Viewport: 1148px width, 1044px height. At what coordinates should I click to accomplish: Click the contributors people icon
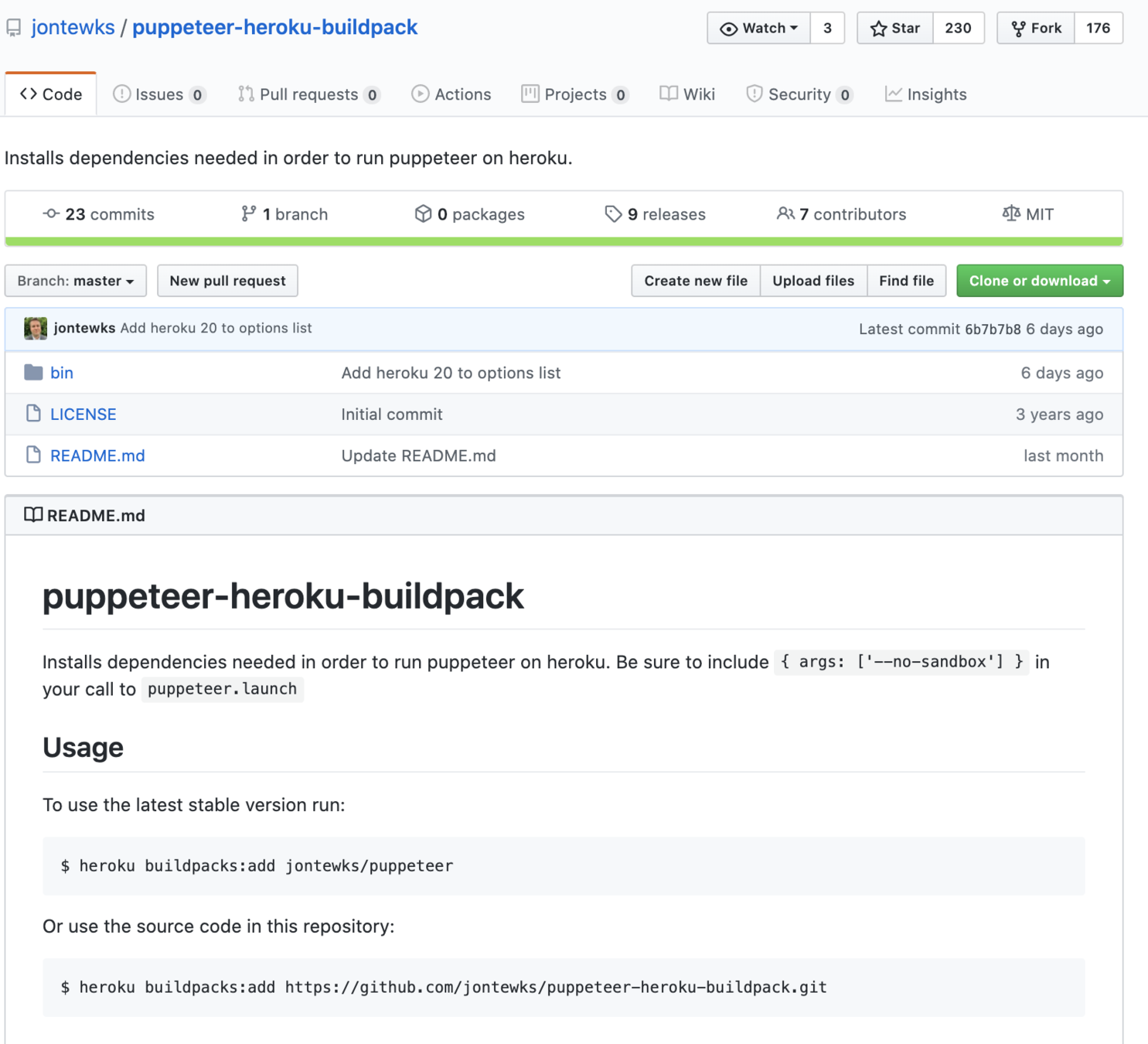pyautogui.click(x=785, y=213)
